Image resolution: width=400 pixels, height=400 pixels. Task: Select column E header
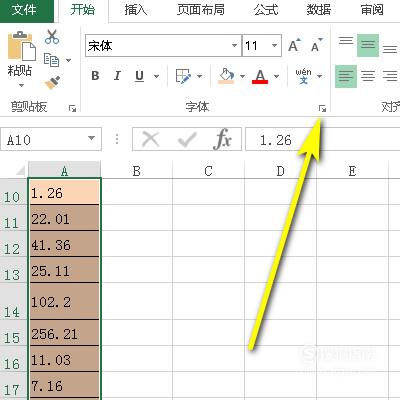tap(353, 171)
